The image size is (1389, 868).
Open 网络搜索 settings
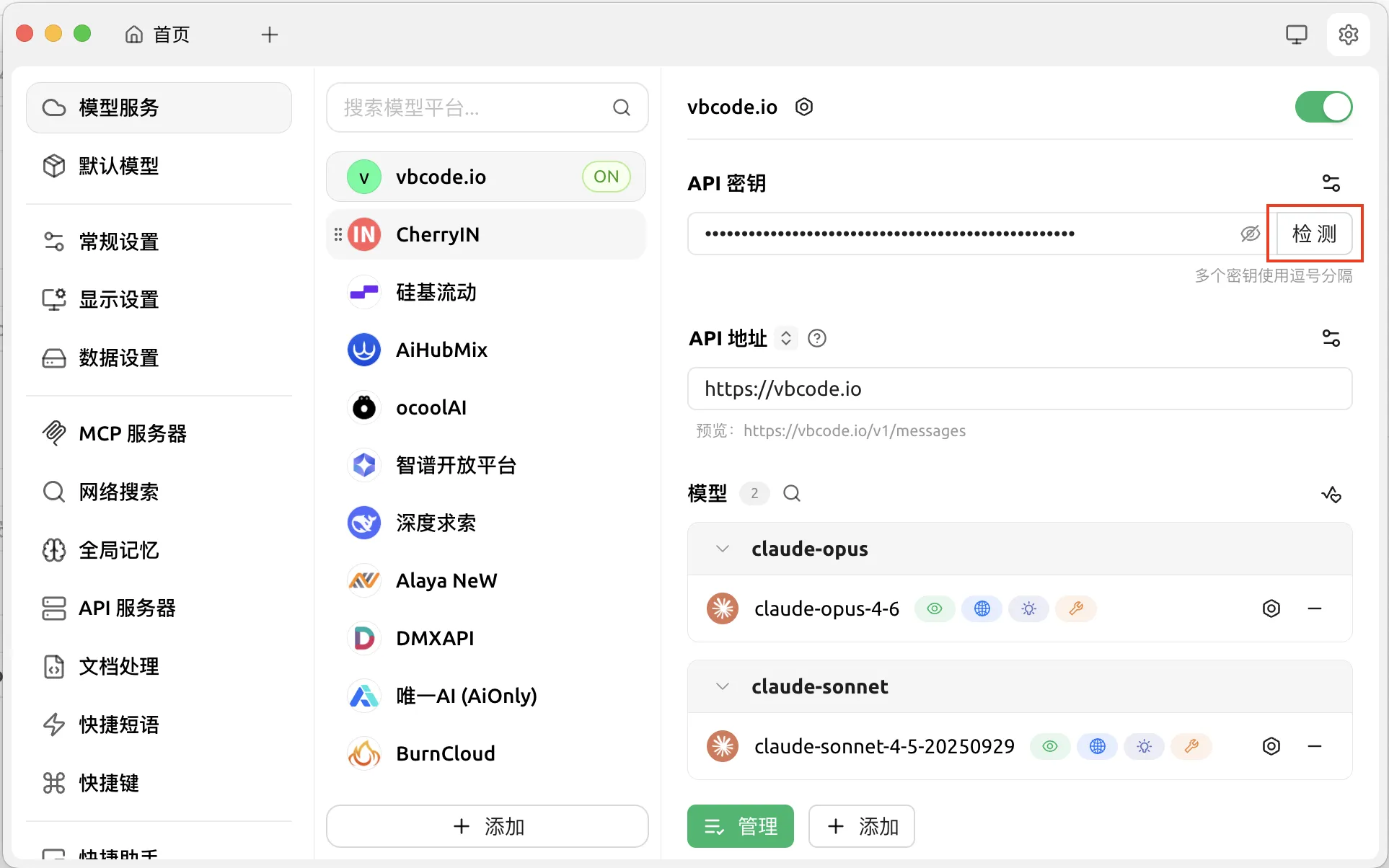(159, 492)
